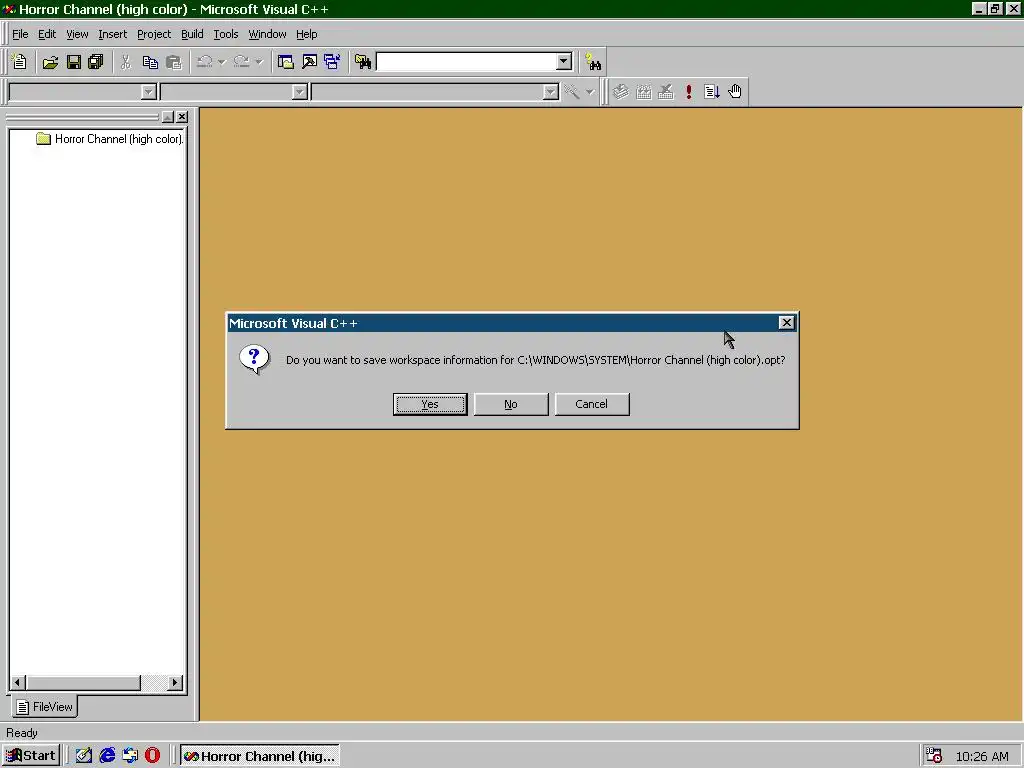
Task: Click the Cut scissors icon
Action: pos(126,62)
